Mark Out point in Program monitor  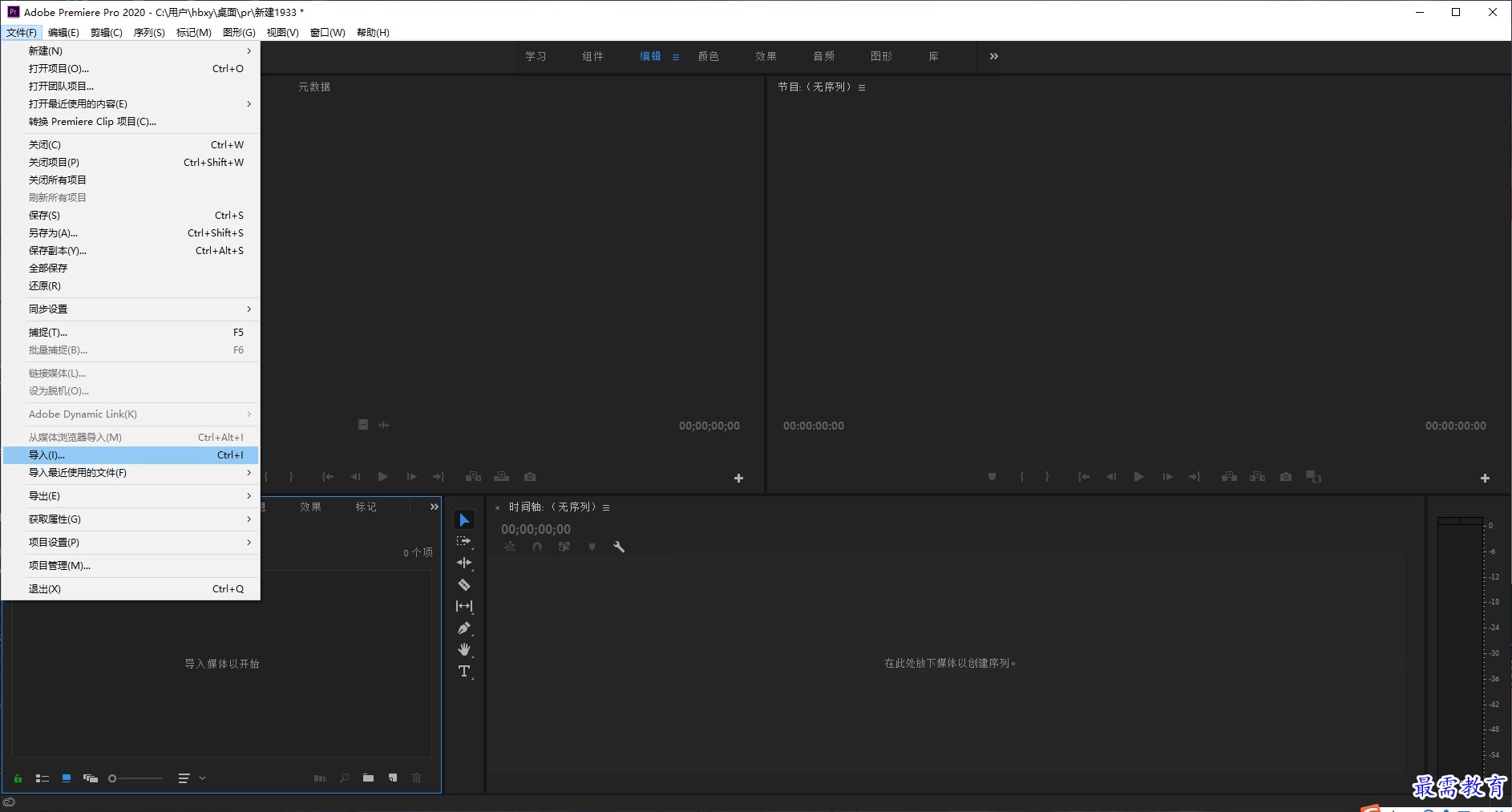[1047, 477]
